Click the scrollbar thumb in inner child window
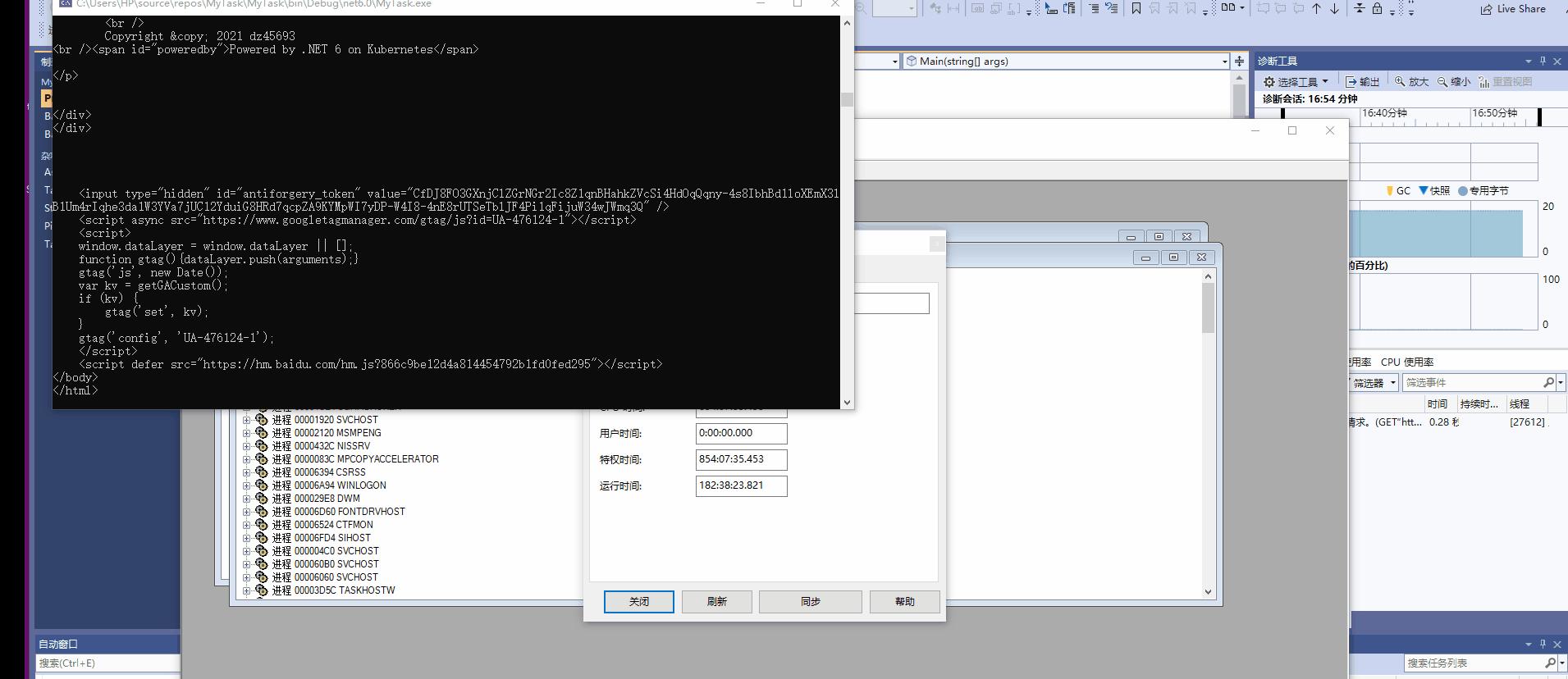 pyautogui.click(x=1208, y=309)
